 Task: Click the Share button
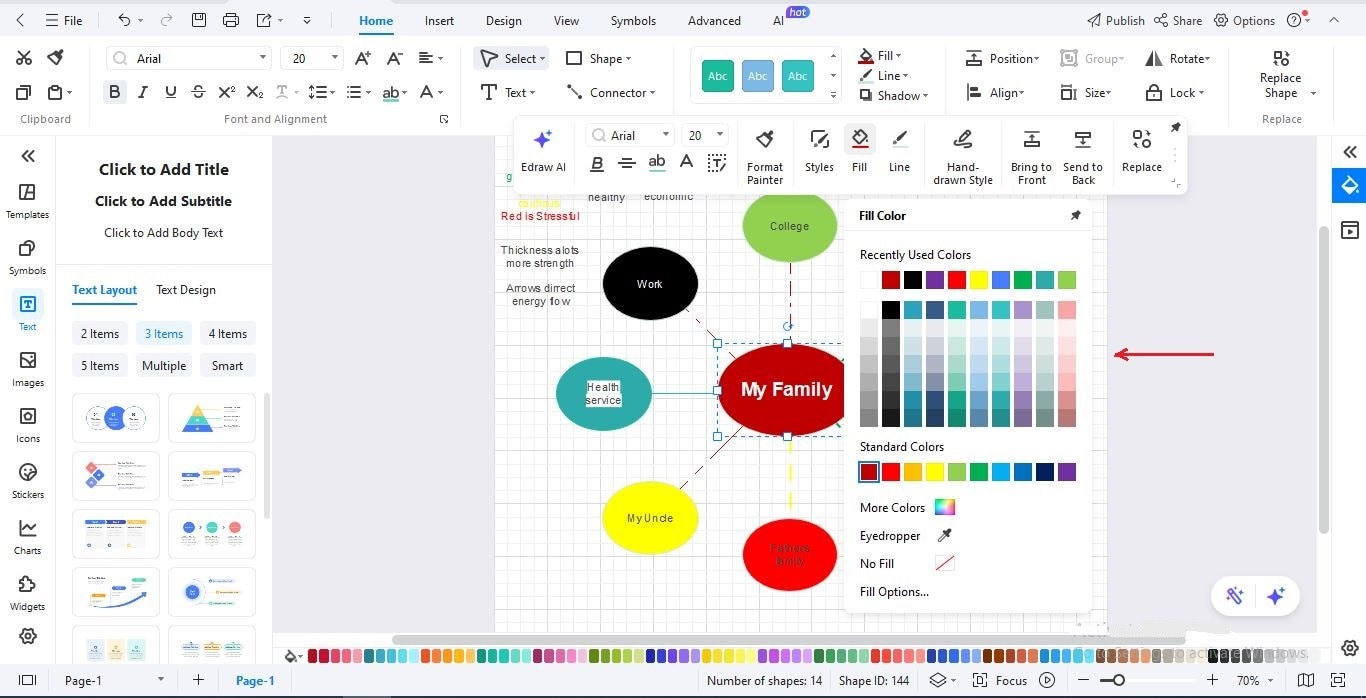point(1178,20)
